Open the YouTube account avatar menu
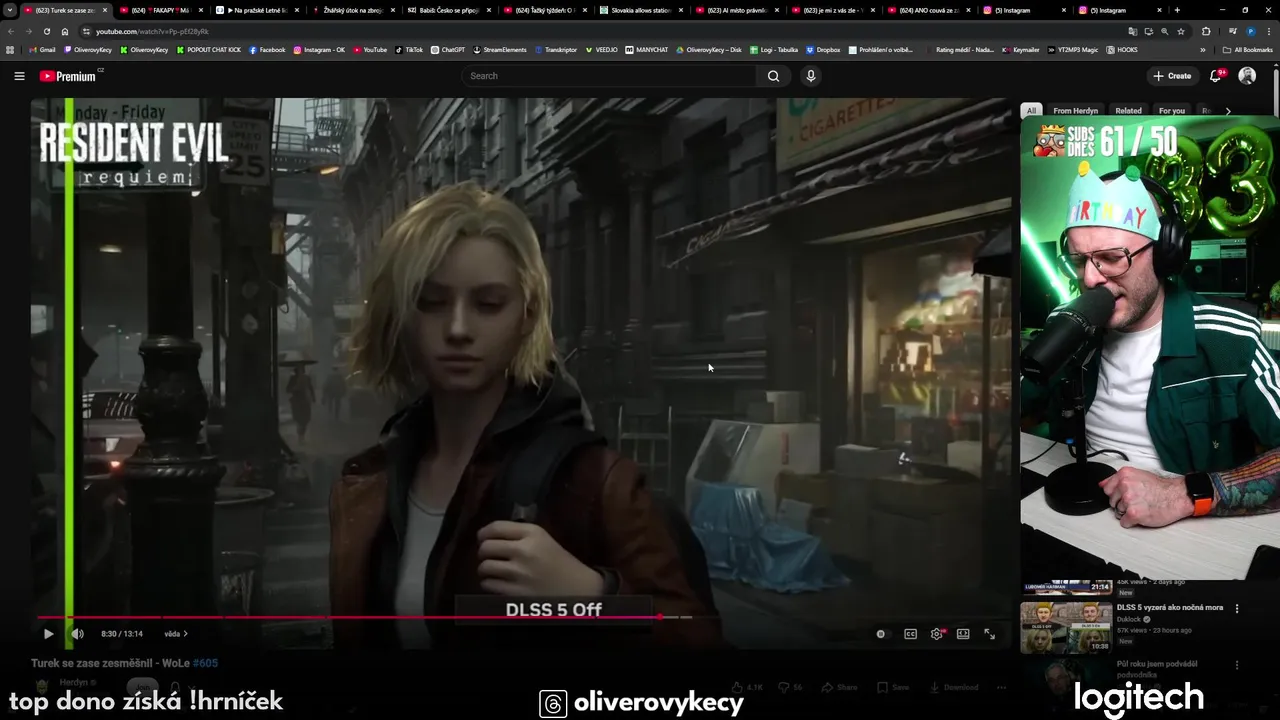Viewport: 1280px width, 720px height. 1247,76
